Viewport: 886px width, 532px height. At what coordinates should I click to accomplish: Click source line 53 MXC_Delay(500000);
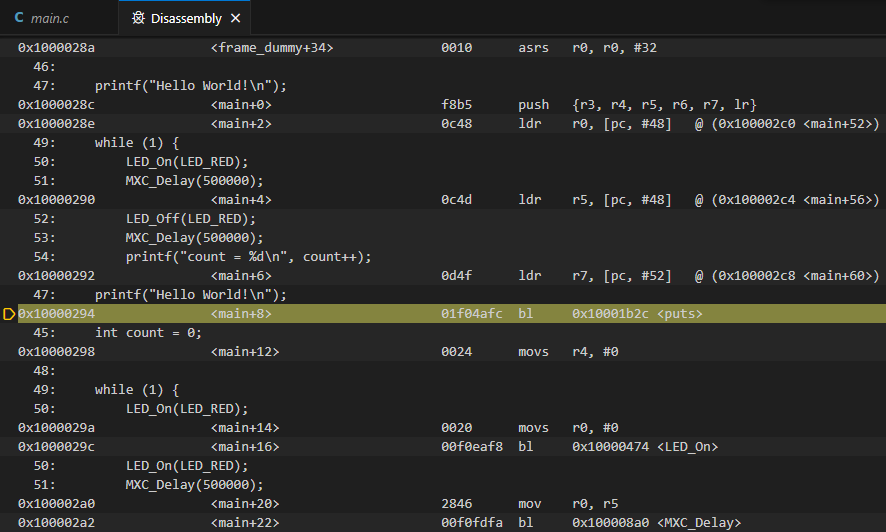[148, 238]
